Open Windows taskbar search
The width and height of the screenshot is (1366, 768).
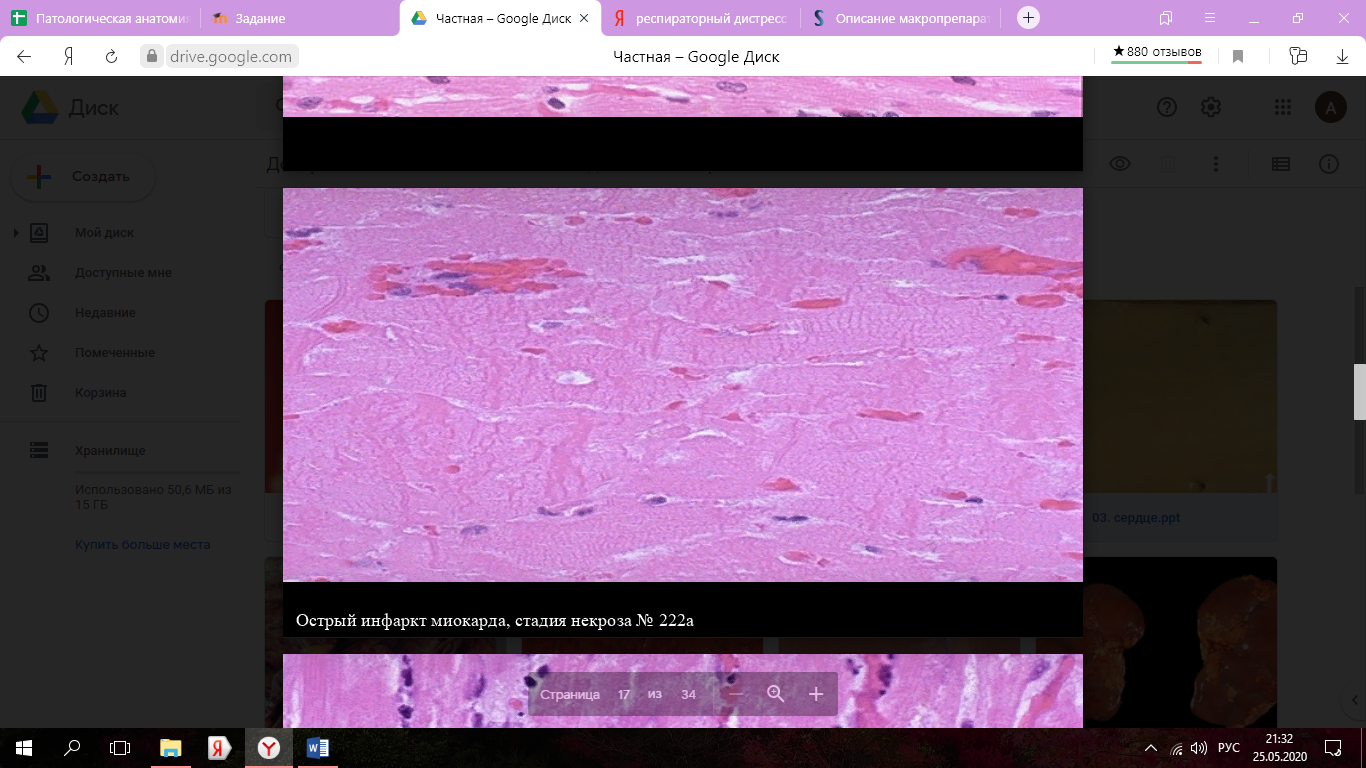[x=72, y=747]
